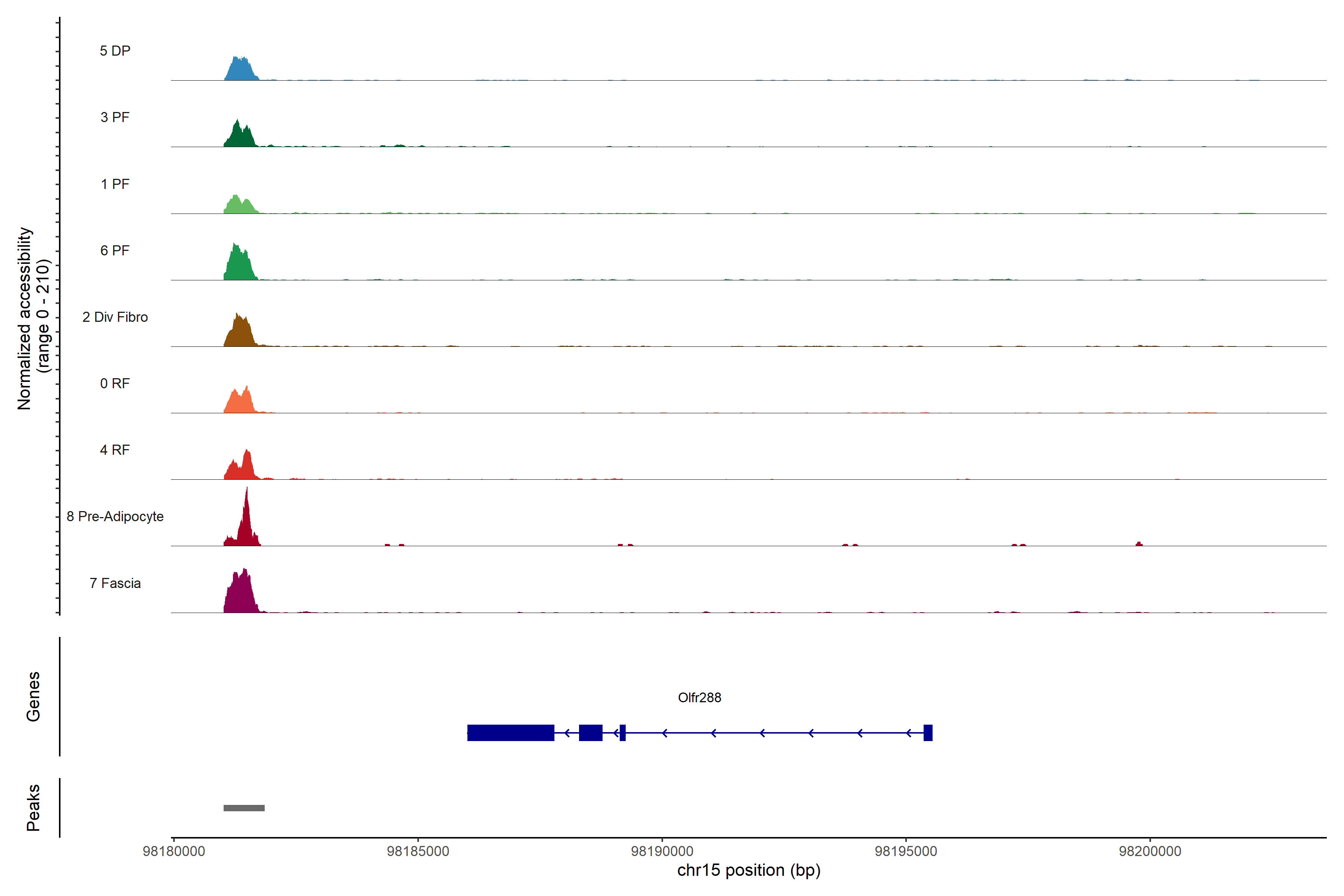Click the chr15 position axis title
Screen dimensions: 1344x896
(x=749, y=870)
